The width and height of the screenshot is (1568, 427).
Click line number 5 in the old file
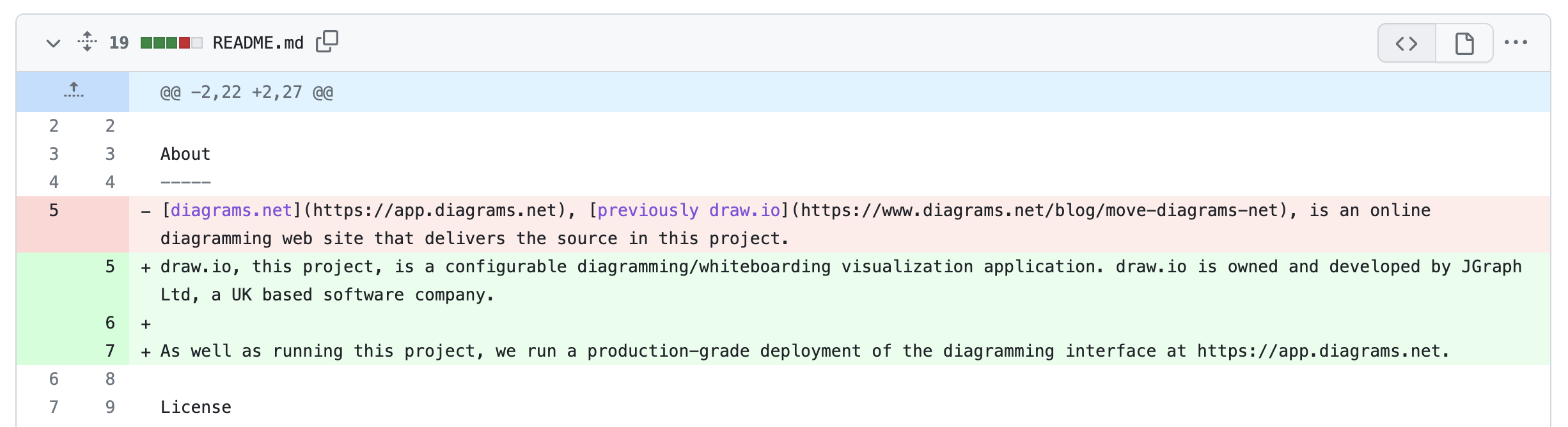click(54, 210)
